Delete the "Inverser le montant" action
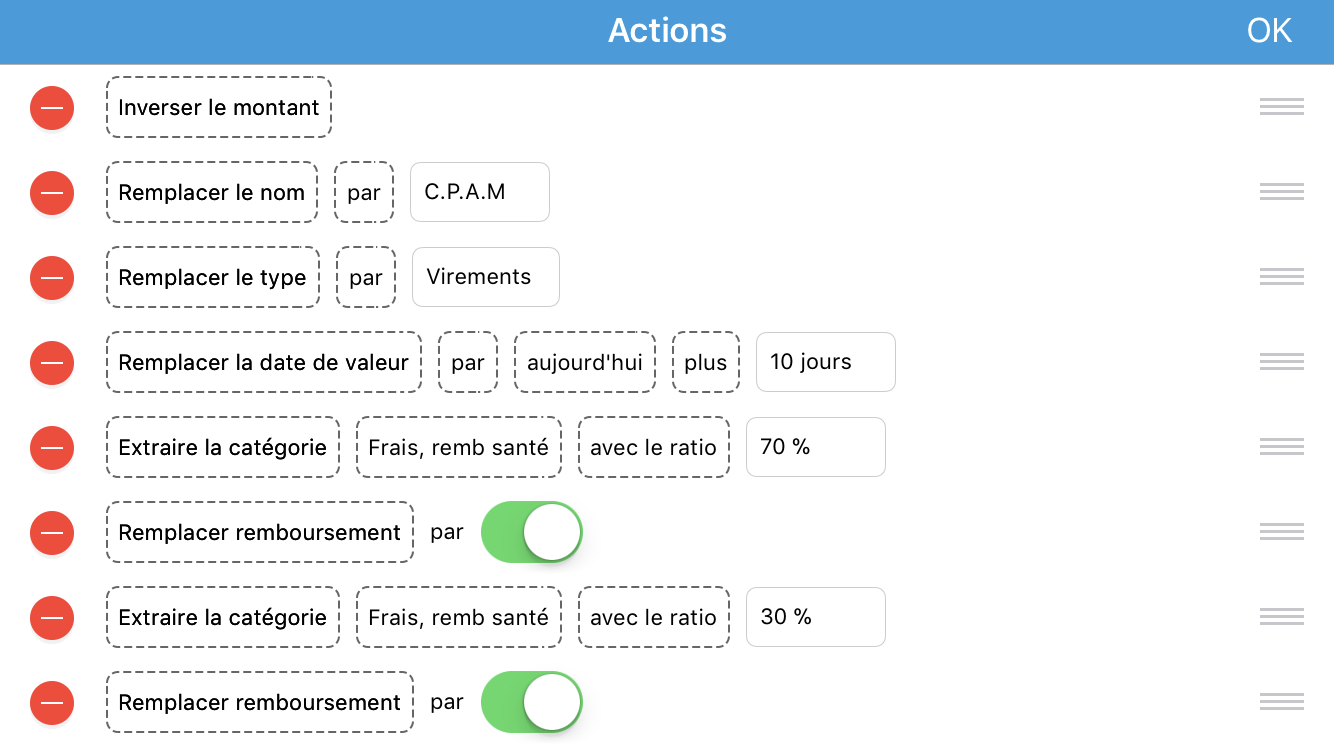The image size is (1334, 750). [52, 107]
